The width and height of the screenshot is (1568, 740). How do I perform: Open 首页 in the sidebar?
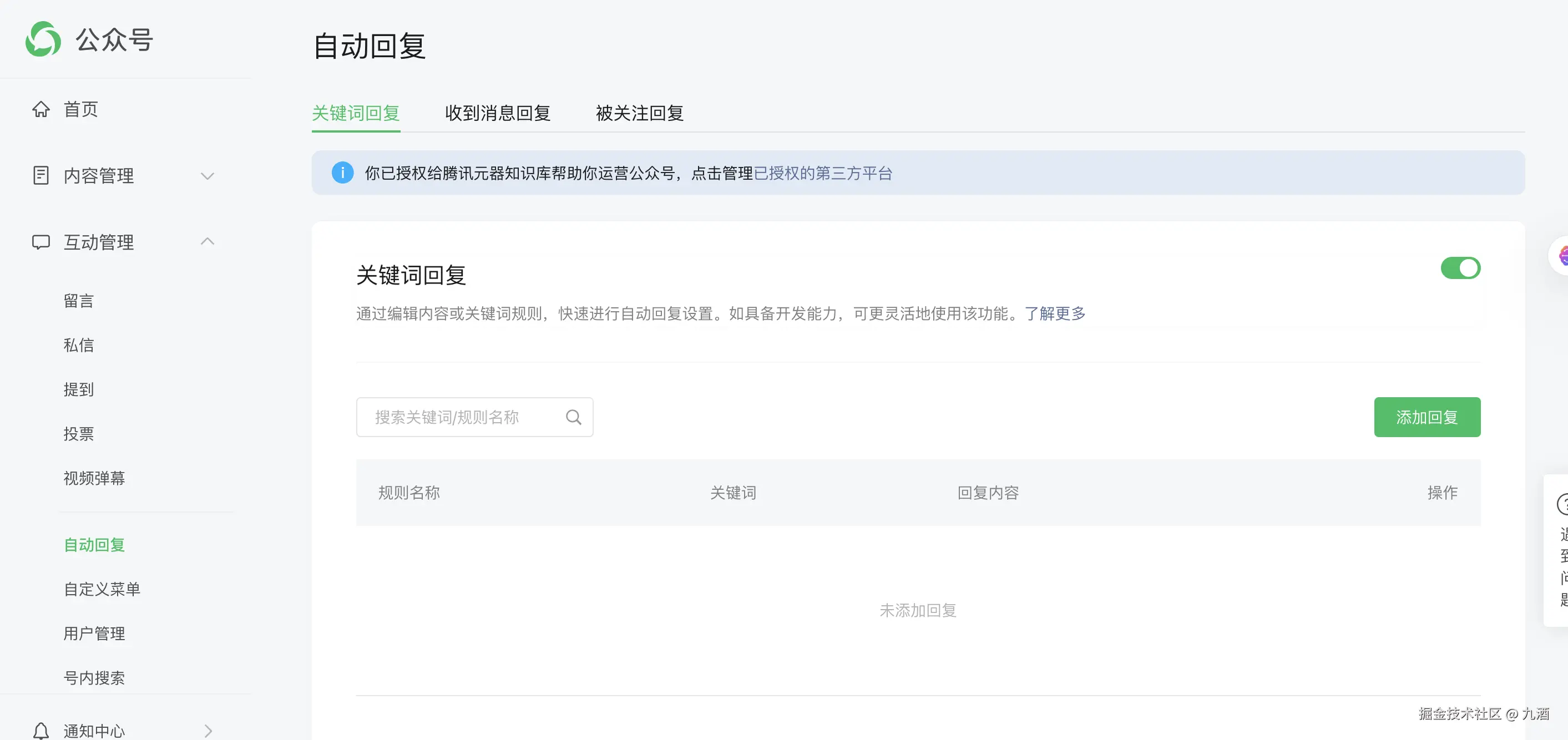point(81,109)
